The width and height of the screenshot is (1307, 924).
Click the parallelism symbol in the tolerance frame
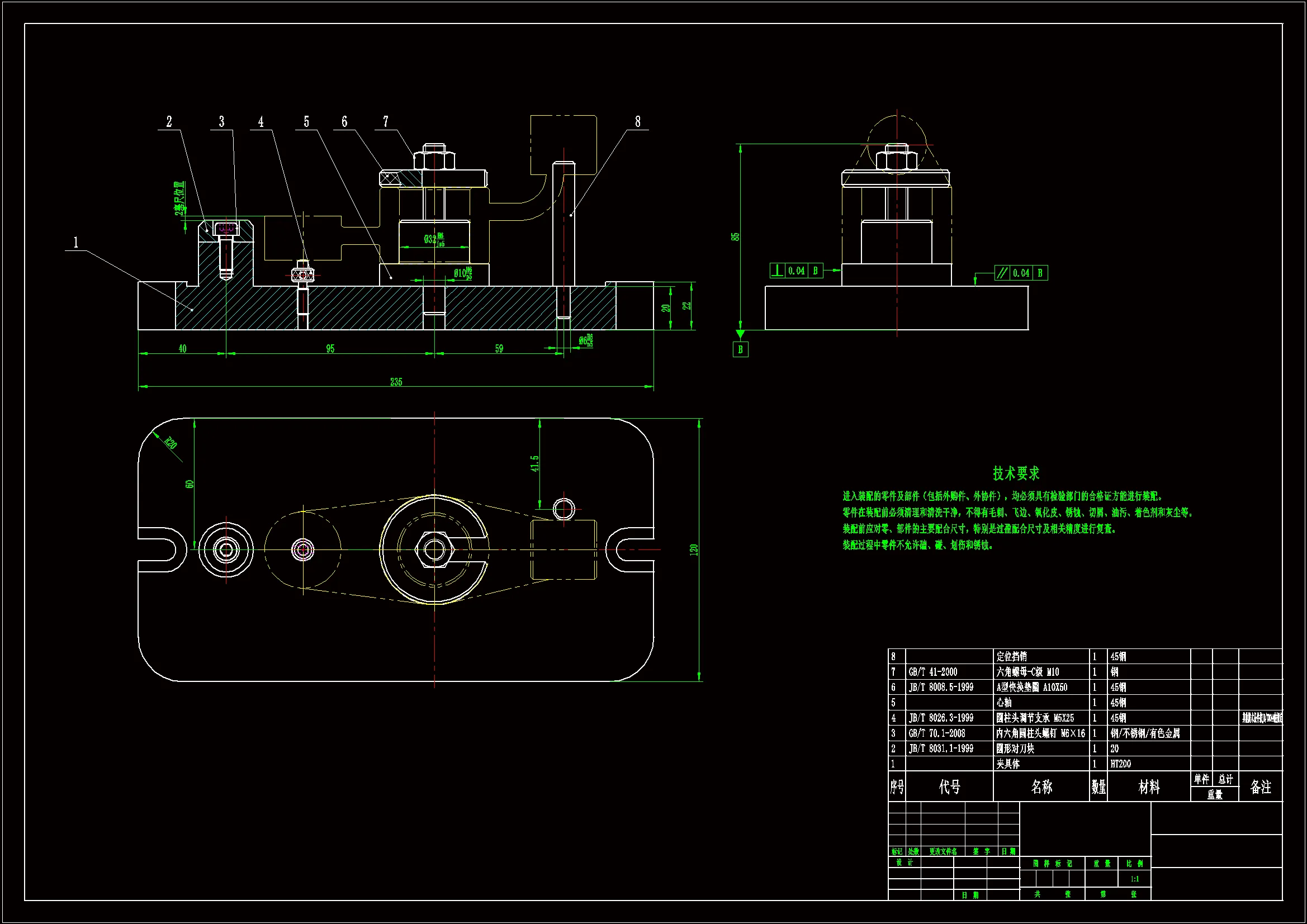1002,273
